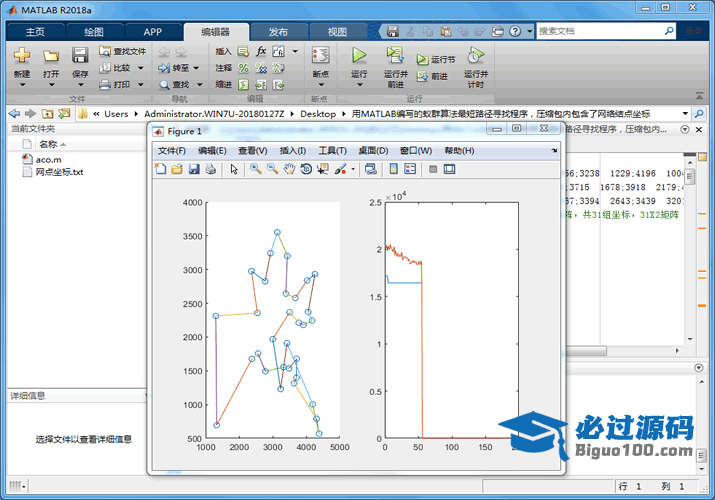Click Run and Time (运行并计时) icon
The height and width of the screenshot is (500, 715).
point(475,55)
